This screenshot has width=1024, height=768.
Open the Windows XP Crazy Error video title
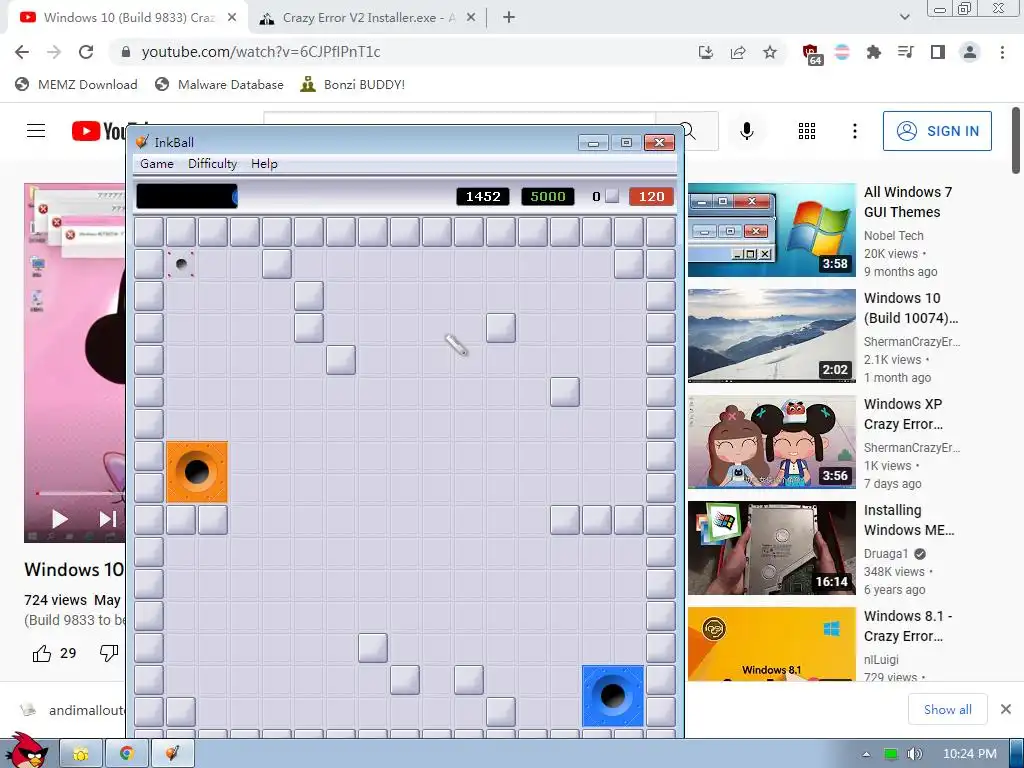pos(903,414)
